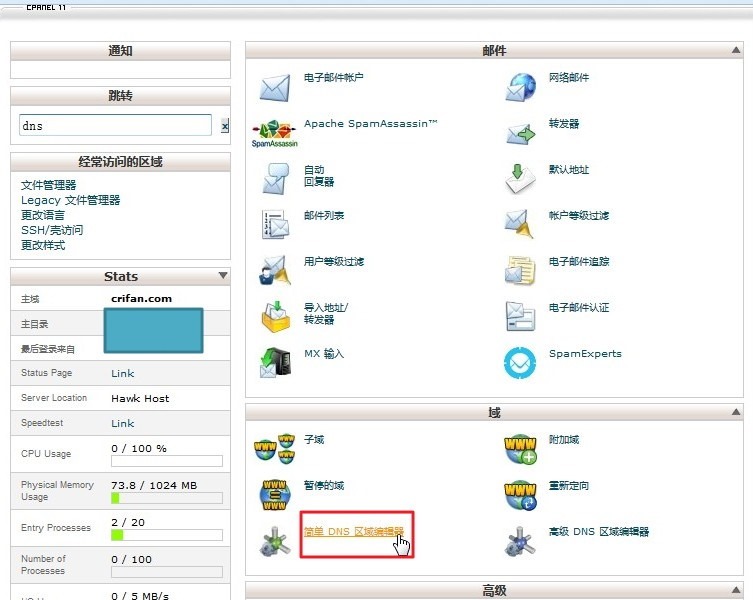Open the 简单 DNS 区域编辑器 icon
The width and height of the screenshot is (753, 600).
click(275, 541)
